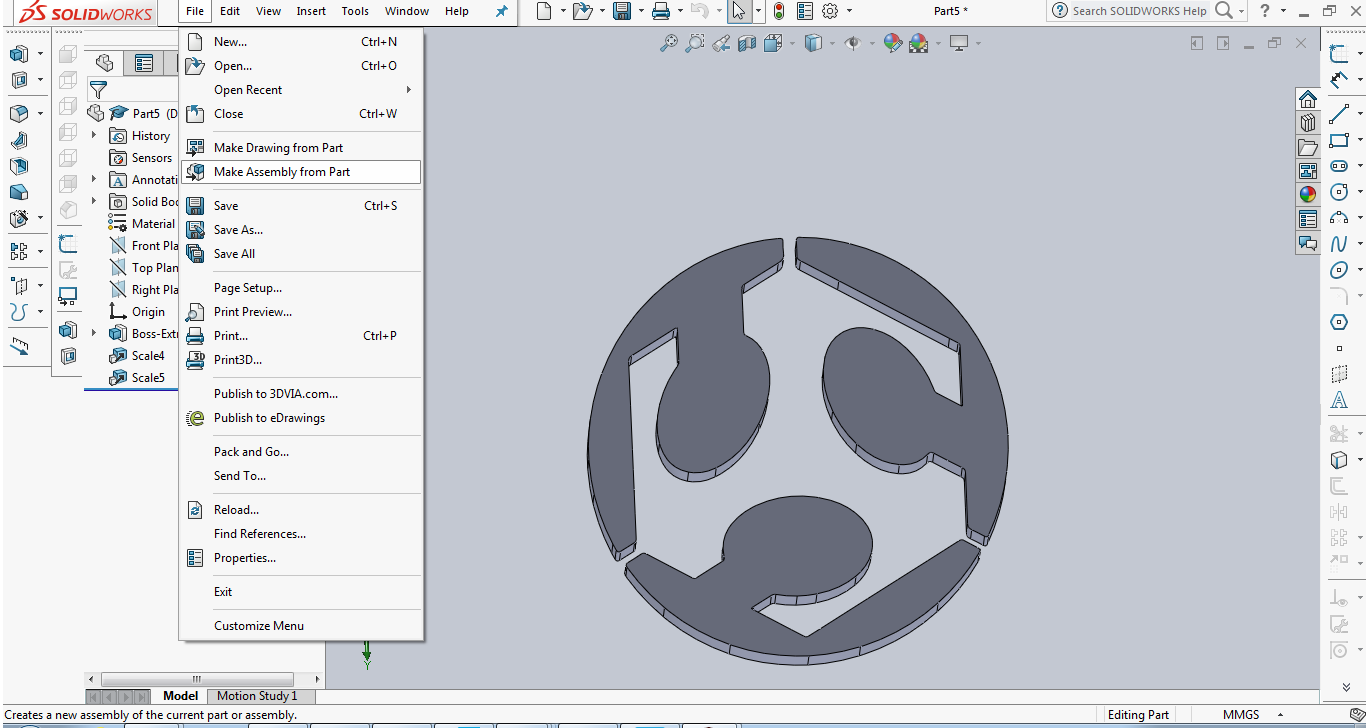
Task: Open Open Recent submenu
Action: tap(301, 90)
